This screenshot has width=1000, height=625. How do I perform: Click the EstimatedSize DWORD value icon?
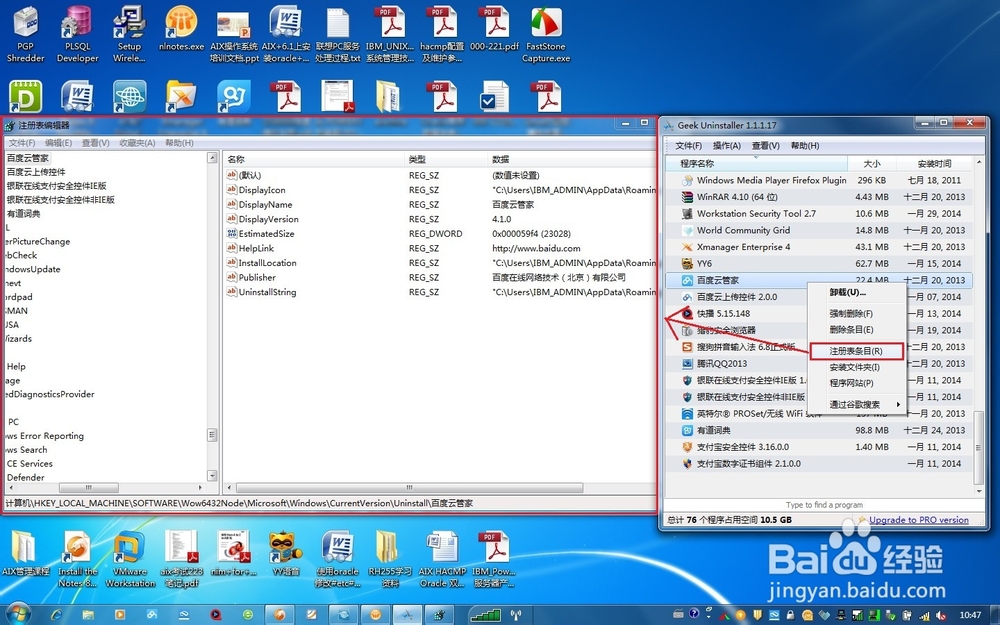232,233
